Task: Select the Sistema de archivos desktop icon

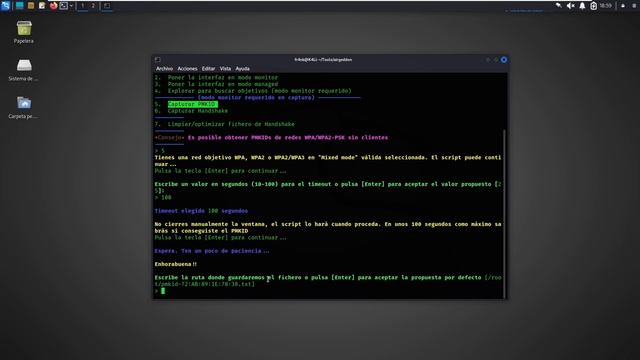Action: point(24,70)
